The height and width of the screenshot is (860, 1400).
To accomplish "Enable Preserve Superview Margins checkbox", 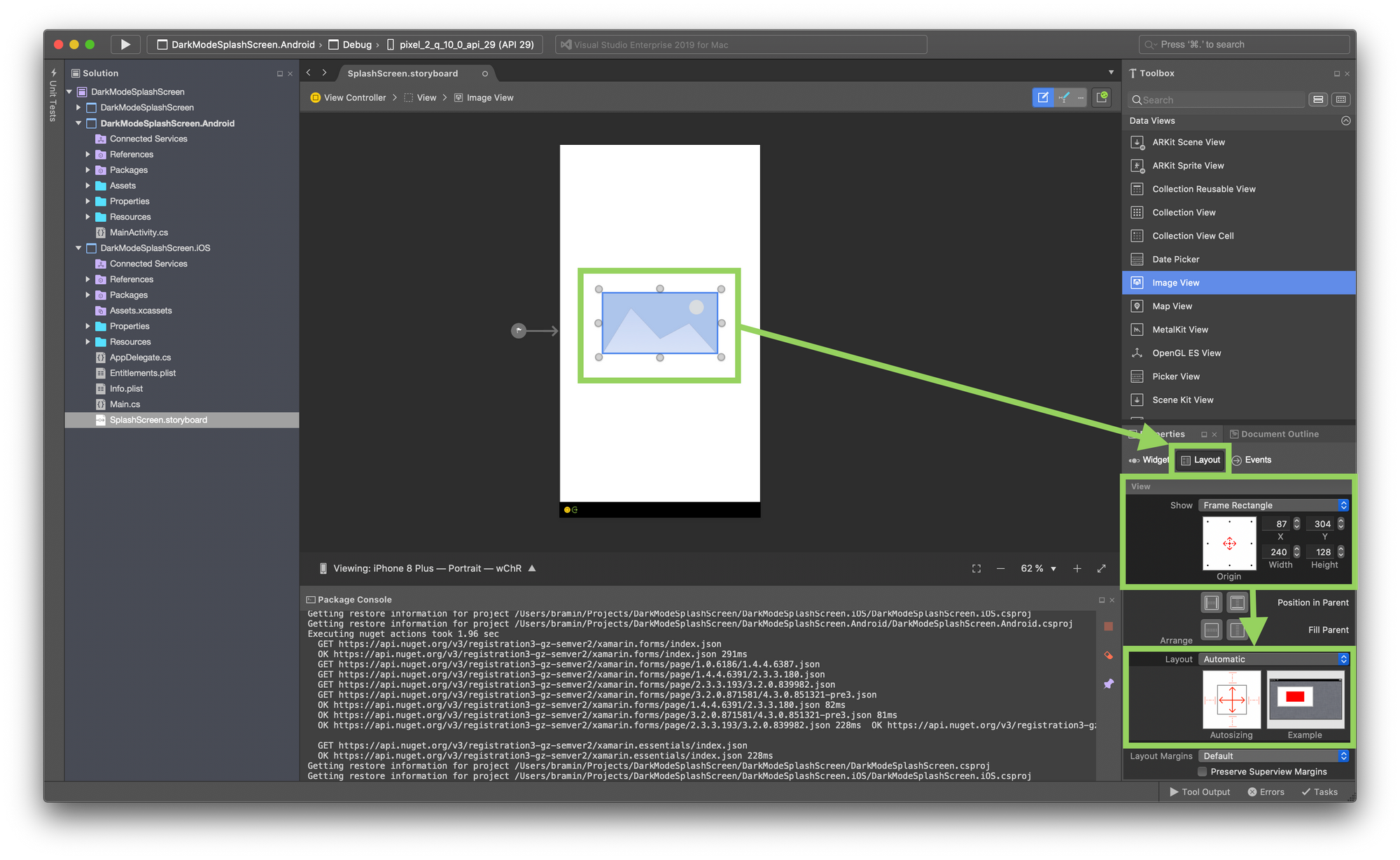I will [x=1202, y=772].
